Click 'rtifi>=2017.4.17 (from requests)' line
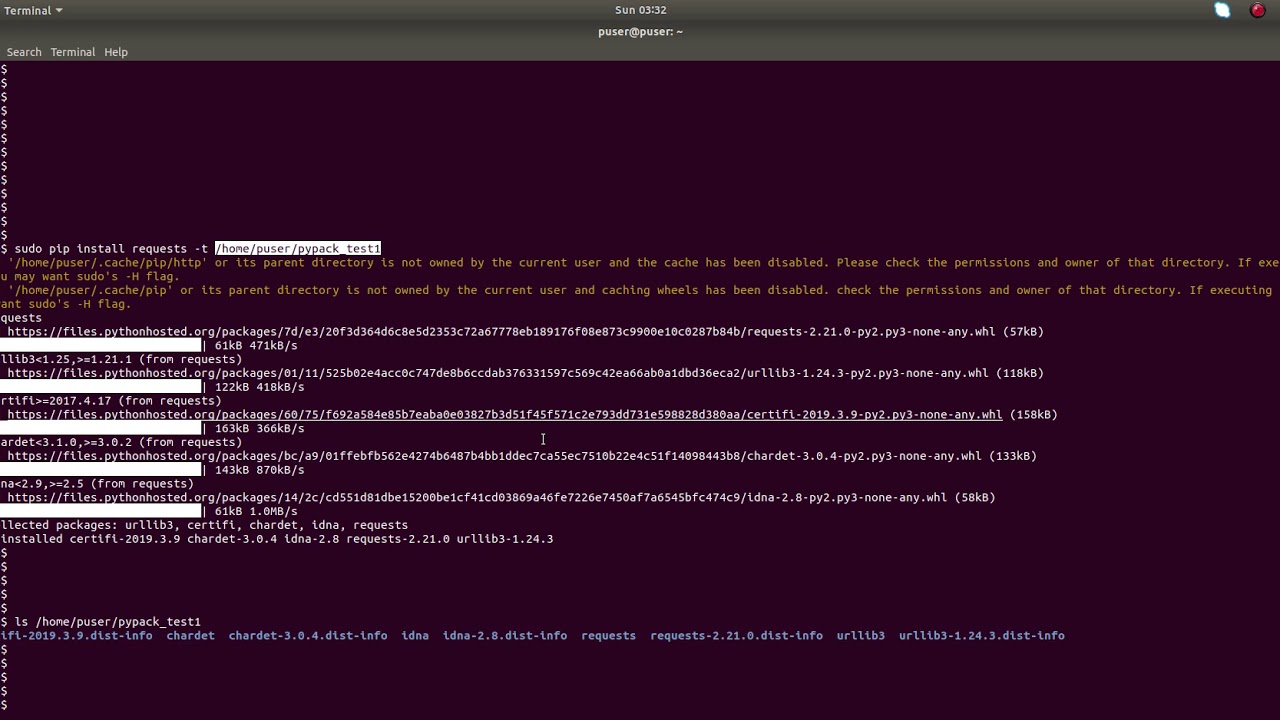 click(111, 401)
